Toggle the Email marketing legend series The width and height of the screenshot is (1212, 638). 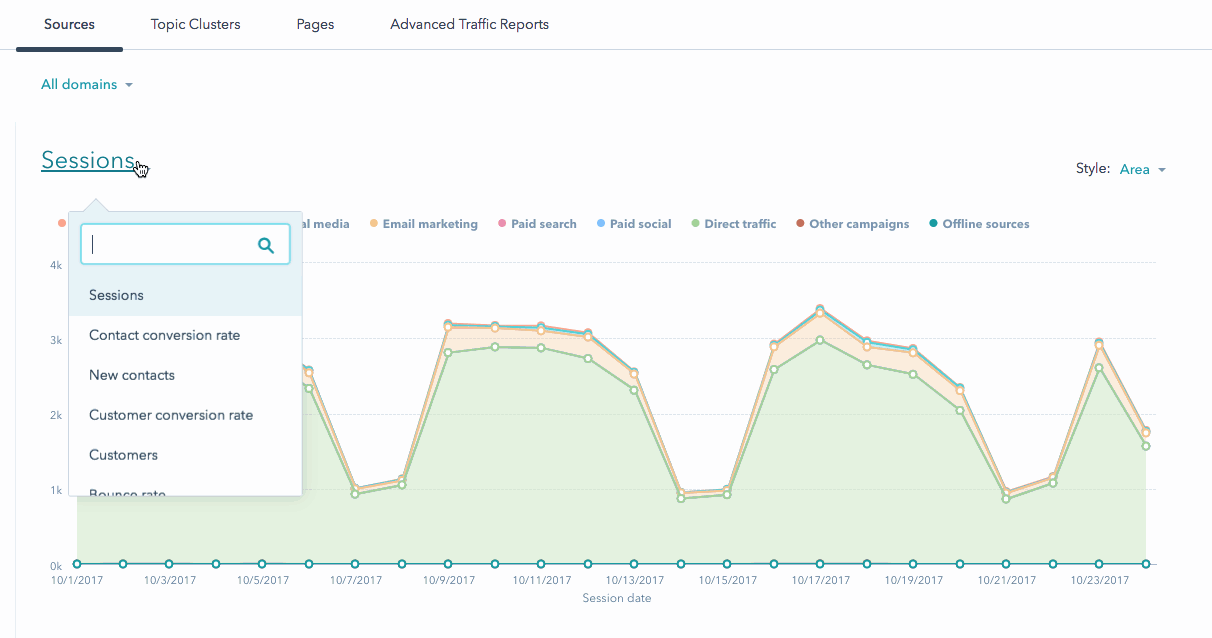(x=429, y=224)
